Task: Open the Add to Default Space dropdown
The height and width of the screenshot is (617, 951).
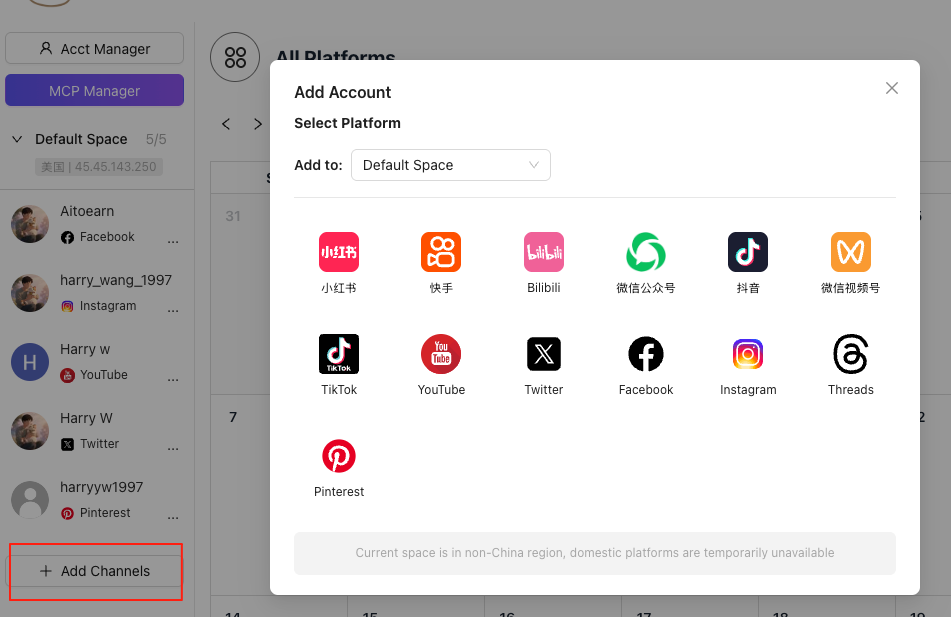Action: click(x=451, y=165)
